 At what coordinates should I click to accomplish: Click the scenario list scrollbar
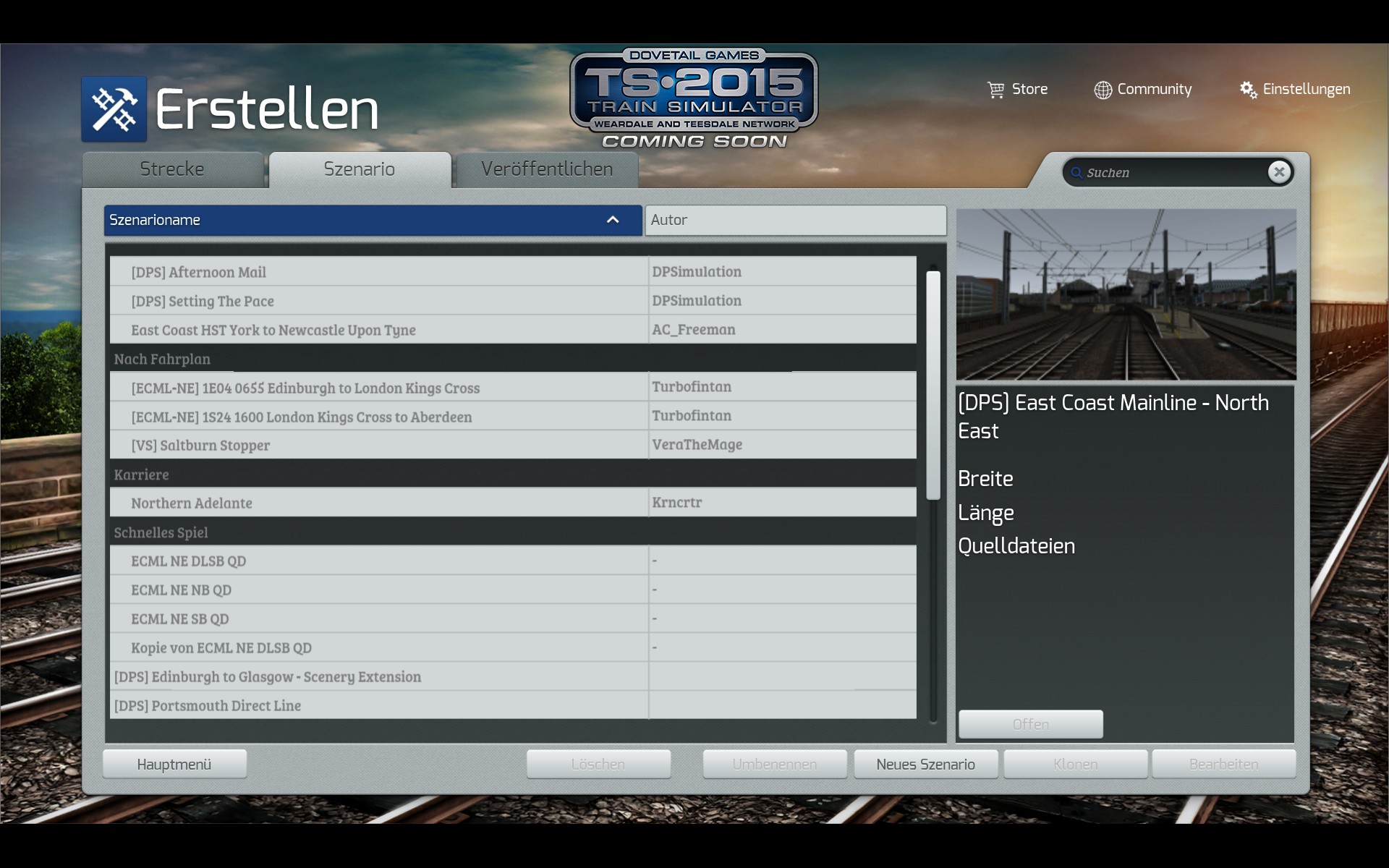point(933,385)
